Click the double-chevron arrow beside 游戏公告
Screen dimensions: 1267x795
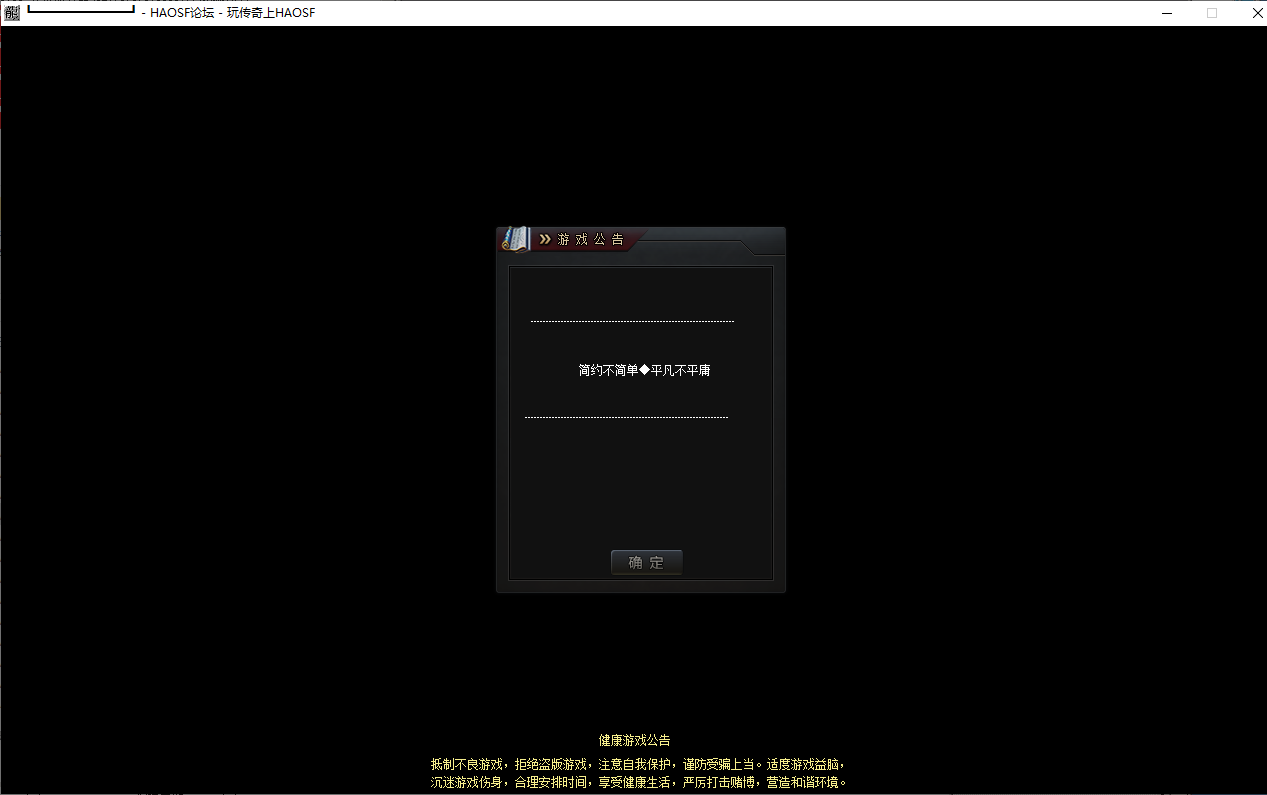pyautogui.click(x=545, y=240)
